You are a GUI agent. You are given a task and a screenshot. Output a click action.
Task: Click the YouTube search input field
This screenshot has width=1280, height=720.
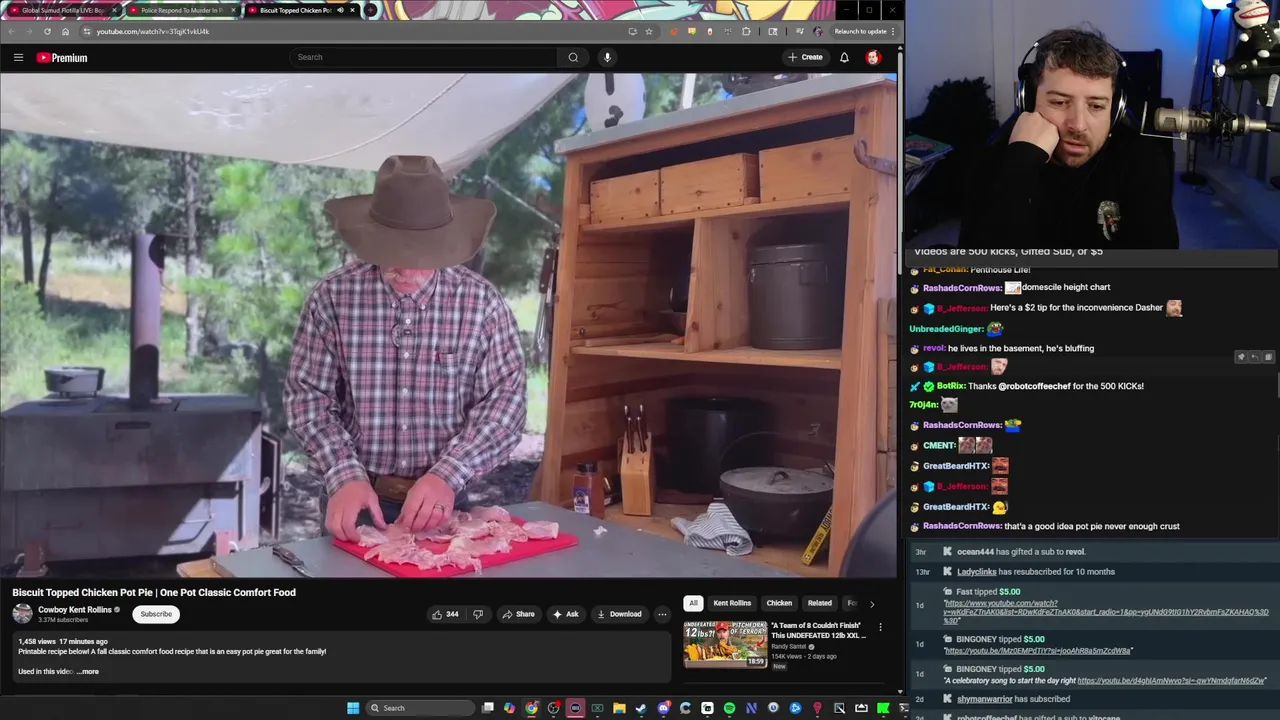424,57
